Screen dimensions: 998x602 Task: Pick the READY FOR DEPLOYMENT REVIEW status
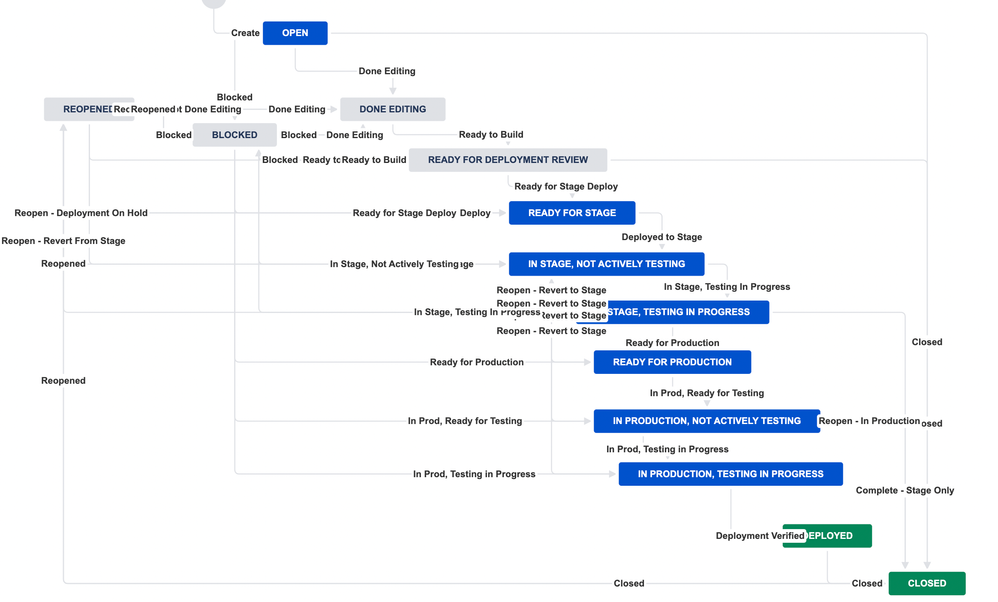coord(508,160)
